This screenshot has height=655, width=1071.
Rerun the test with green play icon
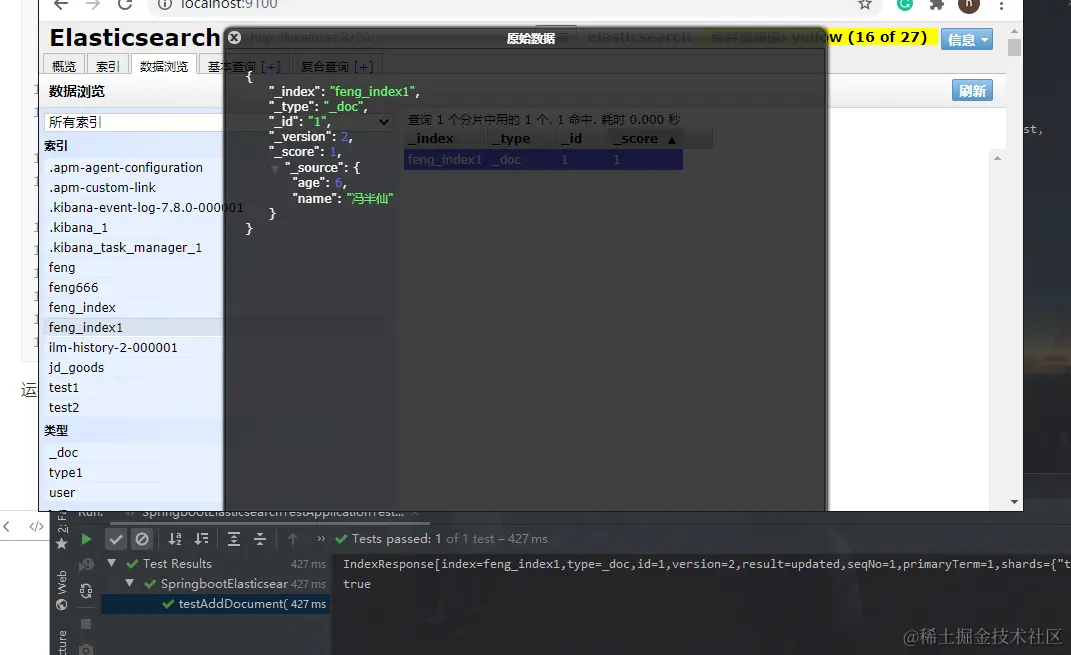coord(86,539)
